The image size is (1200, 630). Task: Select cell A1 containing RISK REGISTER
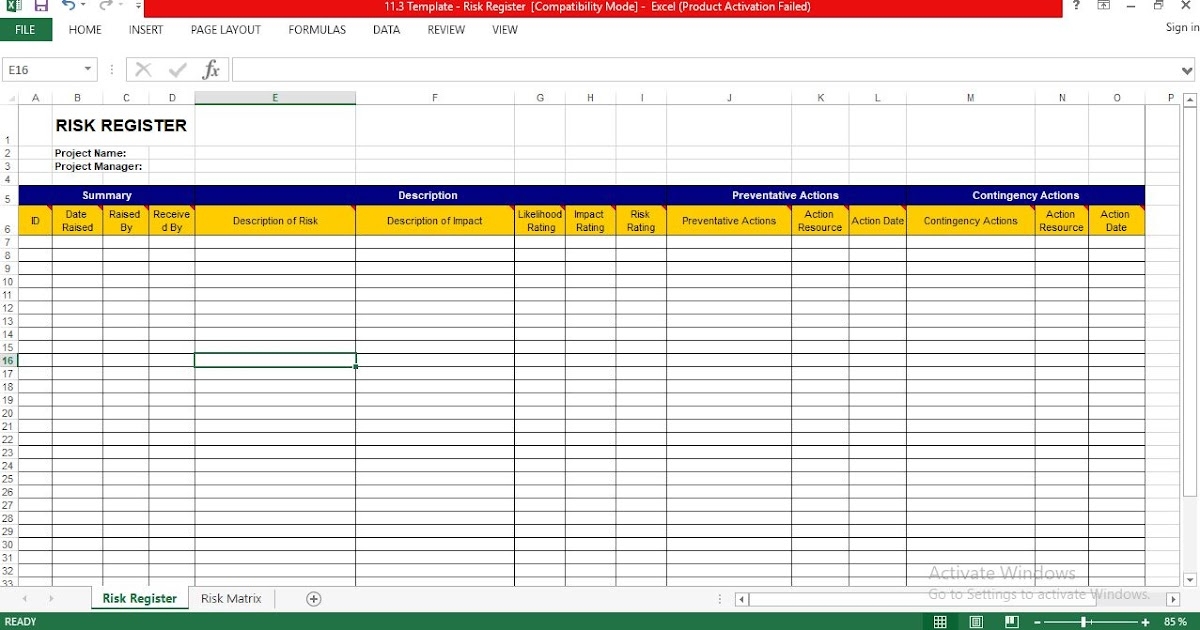point(120,125)
